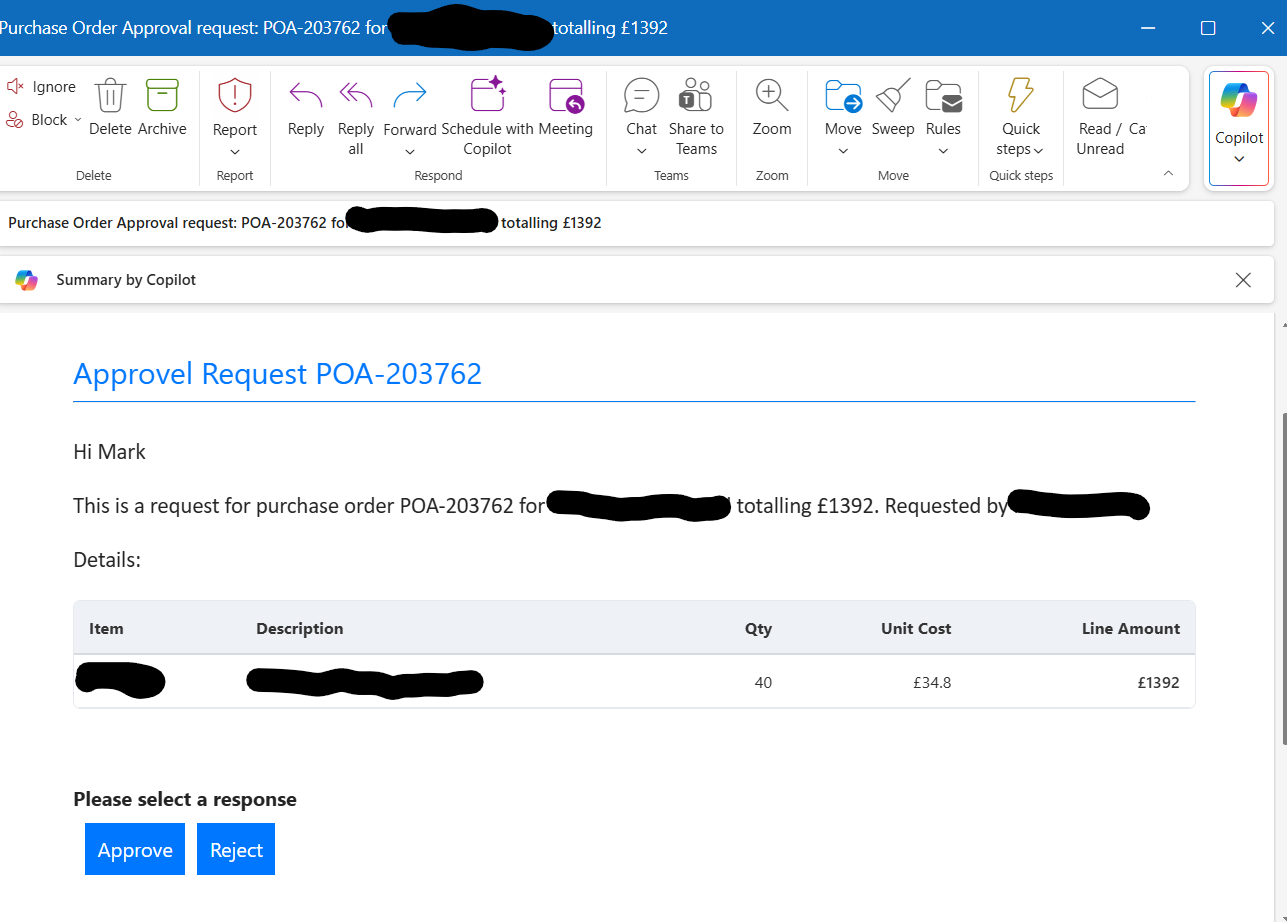
Task: Collapse the ribbon with the caret
Action: tap(1168, 173)
